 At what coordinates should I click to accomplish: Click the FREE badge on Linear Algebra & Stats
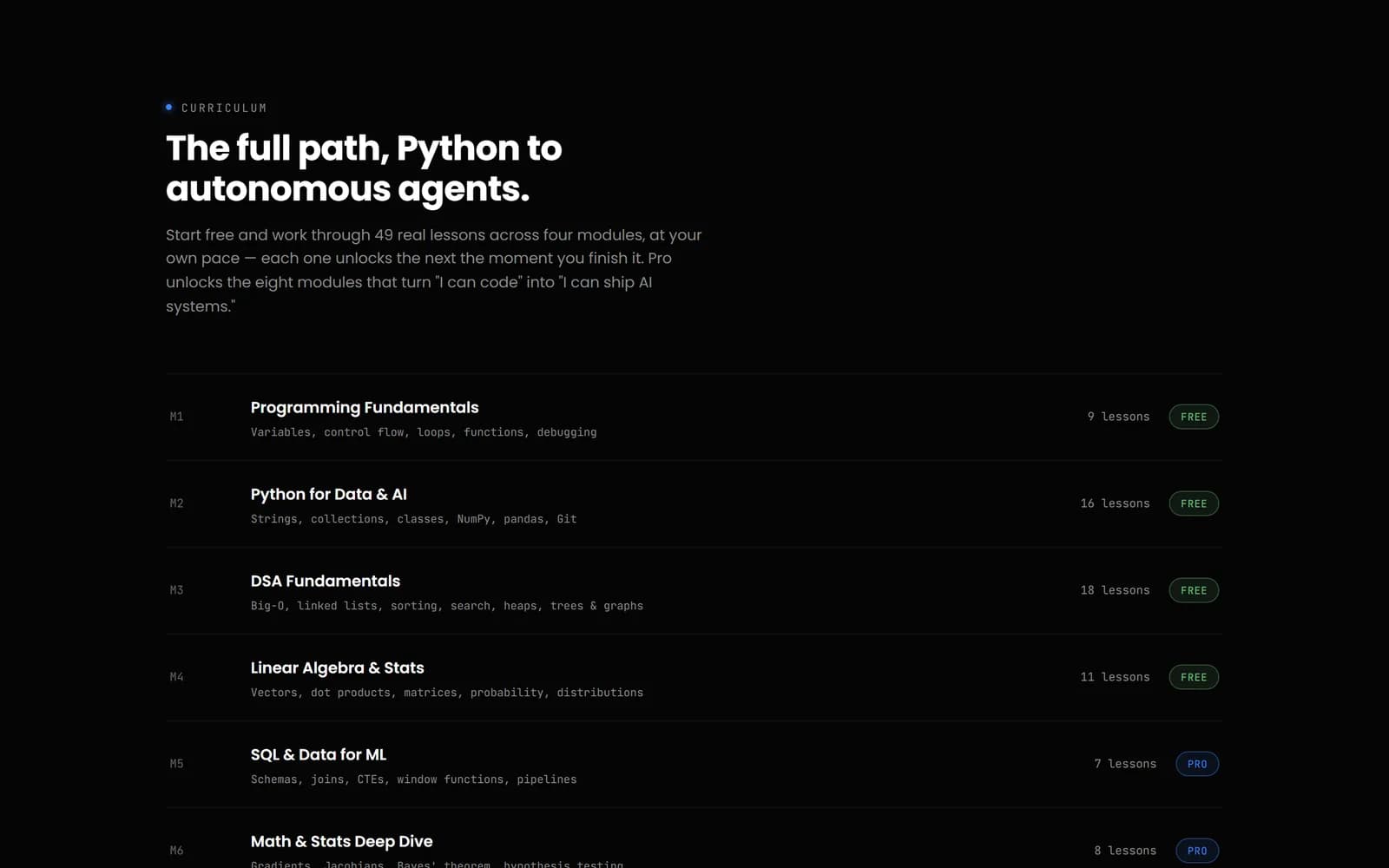[1194, 677]
